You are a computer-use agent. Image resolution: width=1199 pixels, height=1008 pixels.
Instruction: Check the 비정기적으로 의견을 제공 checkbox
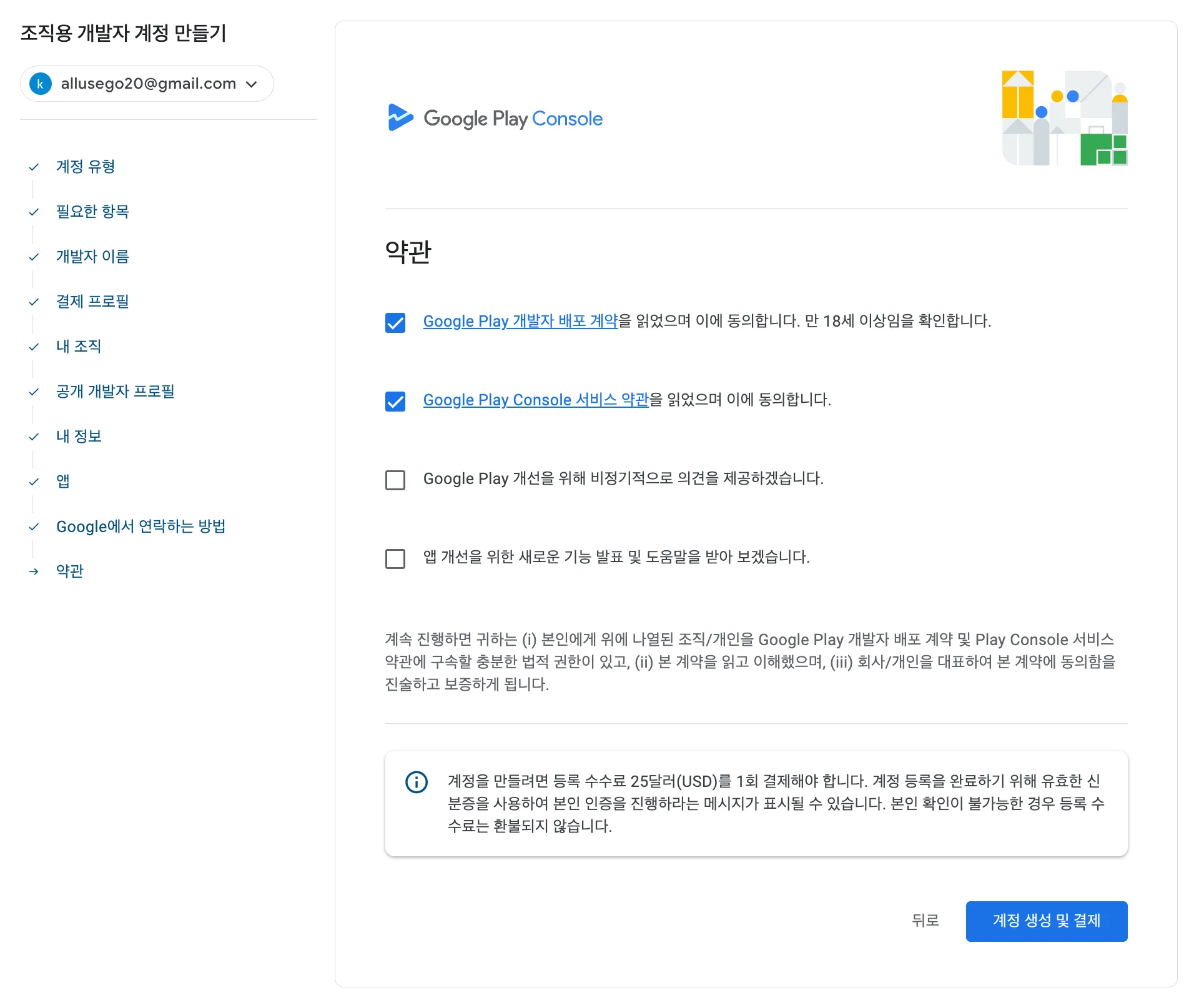(x=395, y=480)
